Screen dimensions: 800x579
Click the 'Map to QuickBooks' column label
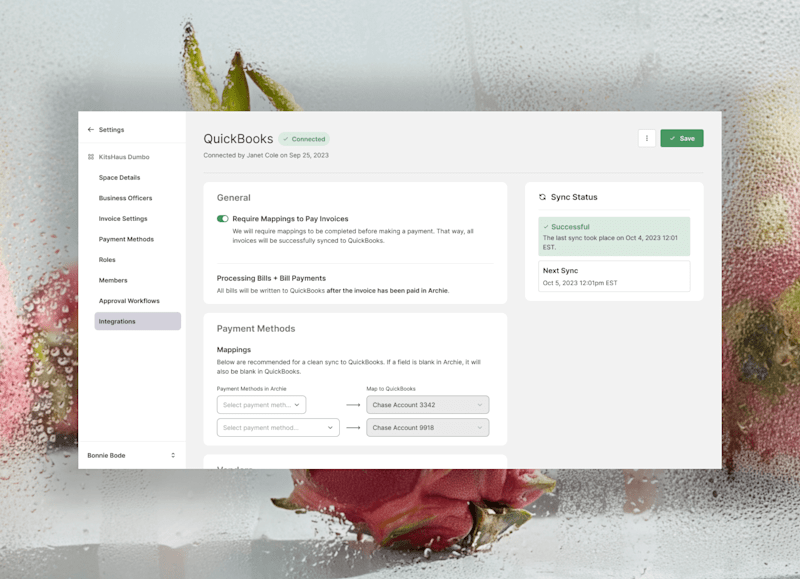pyautogui.click(x=391, y=389)
